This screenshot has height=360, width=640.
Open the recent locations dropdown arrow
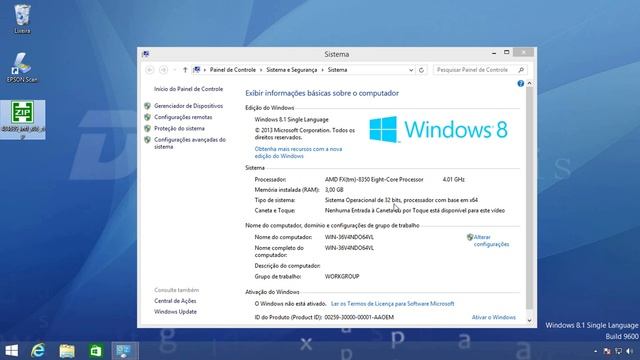(175, 70)
